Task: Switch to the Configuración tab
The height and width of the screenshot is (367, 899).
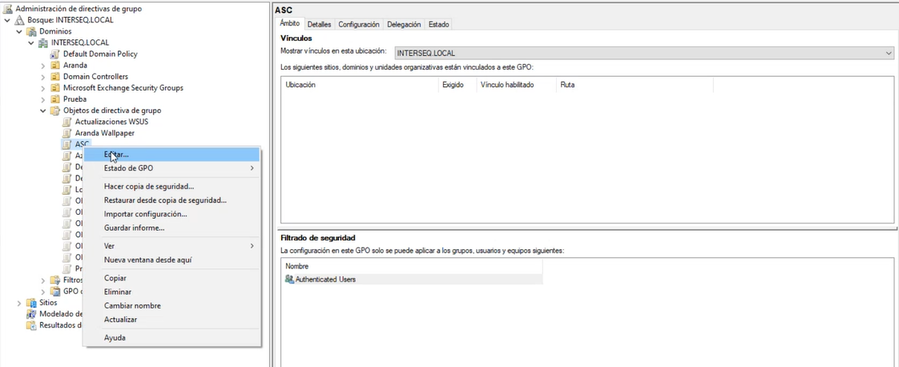Action: pos(359,25)
